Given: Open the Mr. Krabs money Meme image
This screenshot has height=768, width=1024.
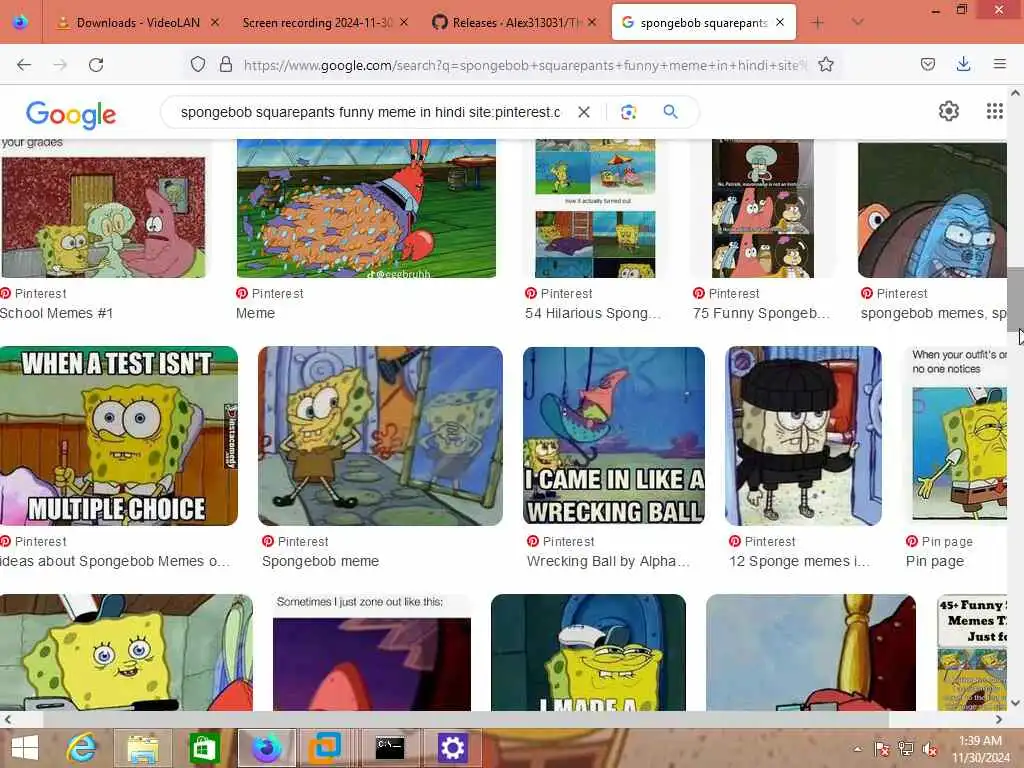Looking at the screenshot, I should [366, 208].
